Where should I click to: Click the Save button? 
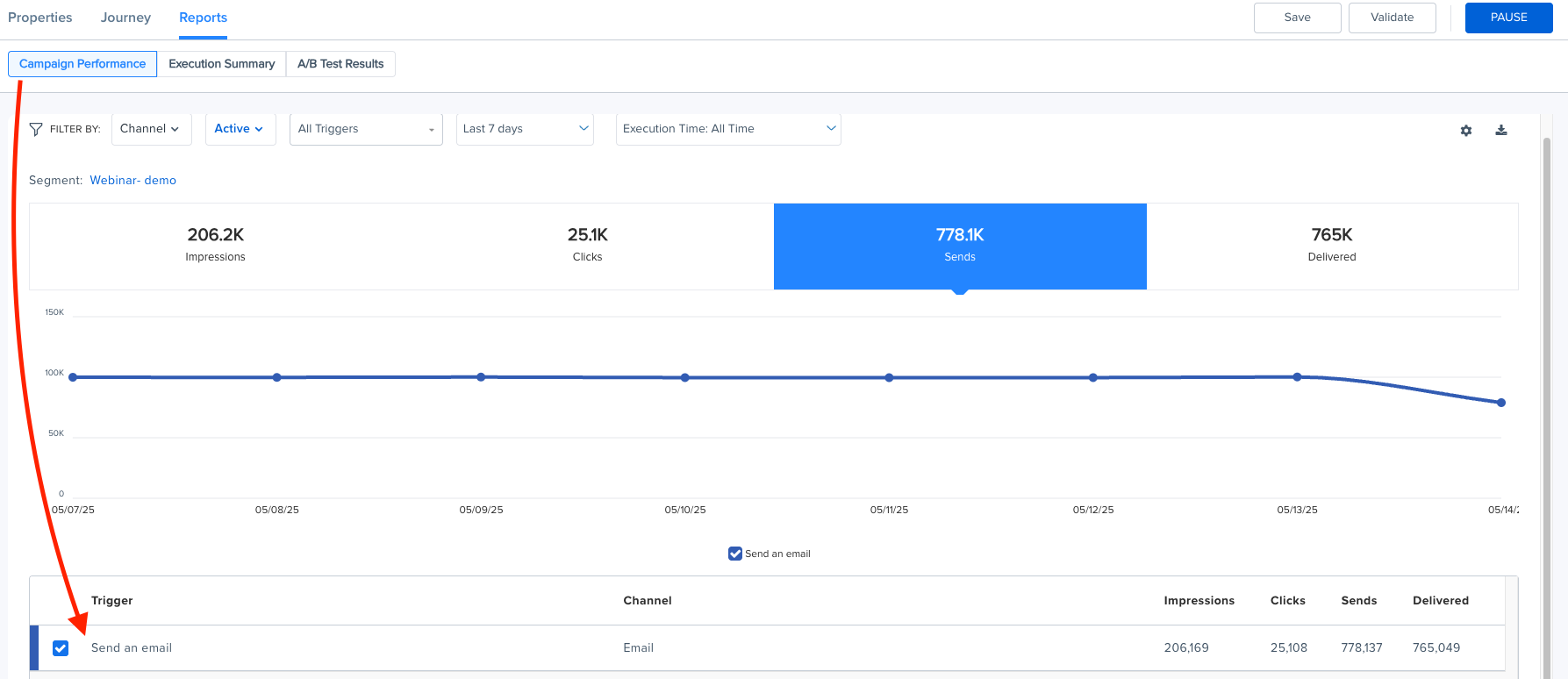click(x=1297, y=18)
